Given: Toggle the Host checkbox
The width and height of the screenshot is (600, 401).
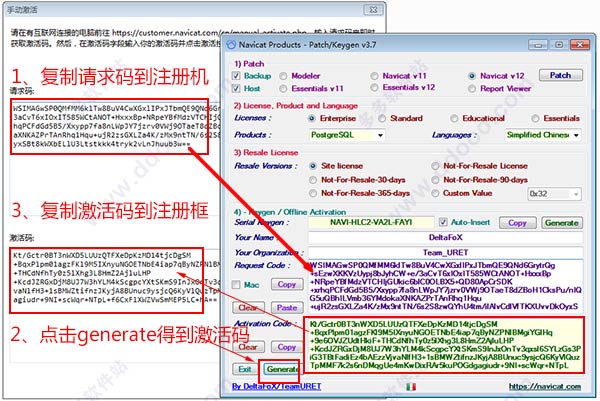Looking at the screenshot, I should [236, 88].
